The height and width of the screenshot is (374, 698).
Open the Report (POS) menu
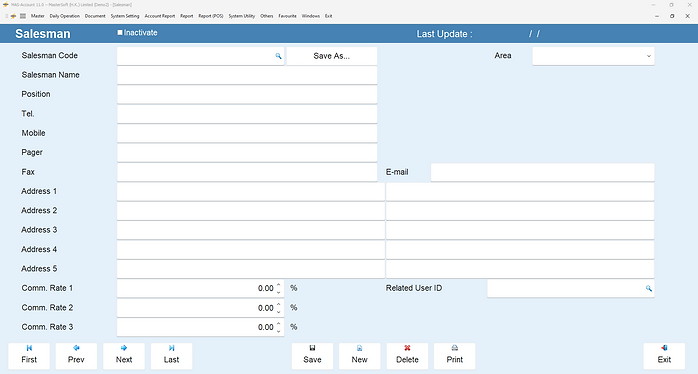(211, 16)
